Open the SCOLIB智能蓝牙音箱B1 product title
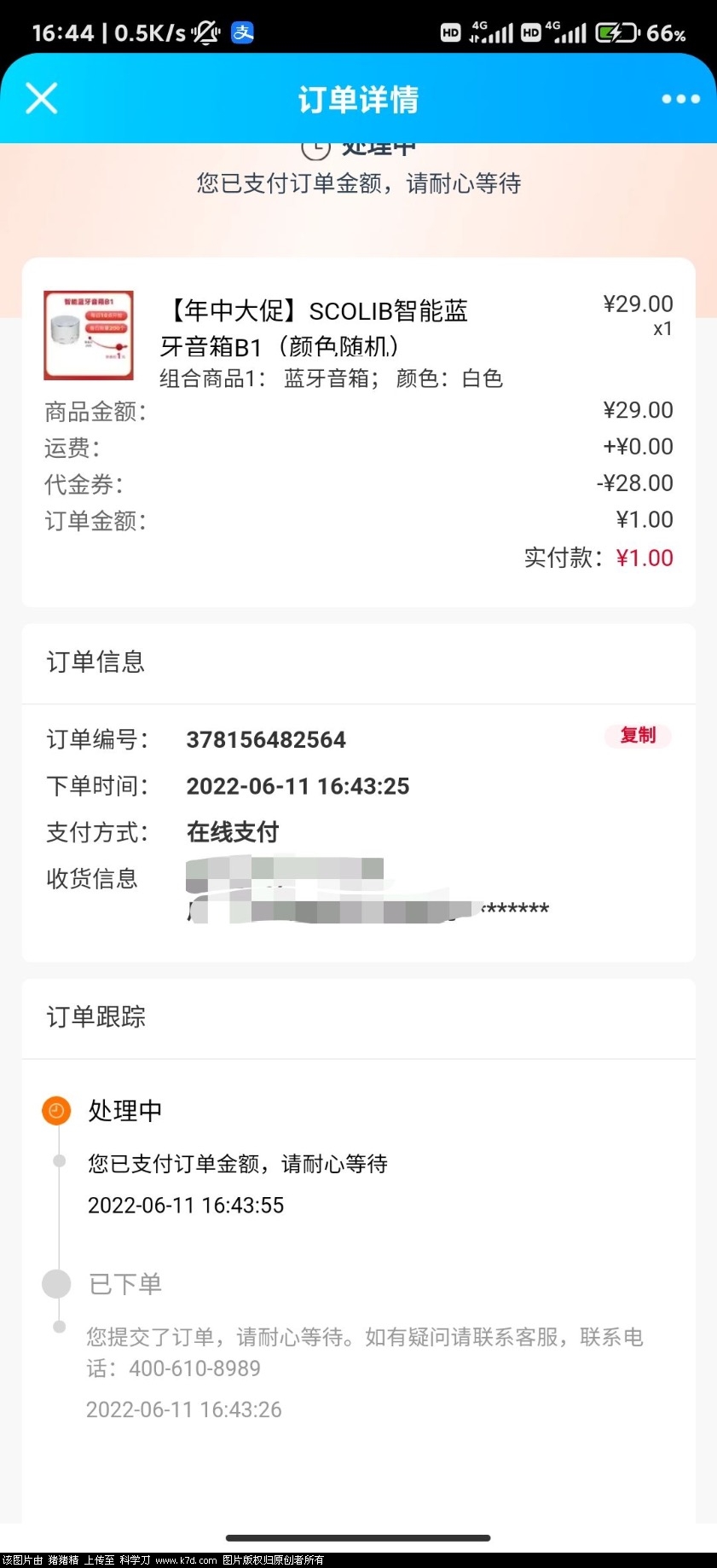The image size is (717, 1568). pyautogui.click(x=315, y=328)
